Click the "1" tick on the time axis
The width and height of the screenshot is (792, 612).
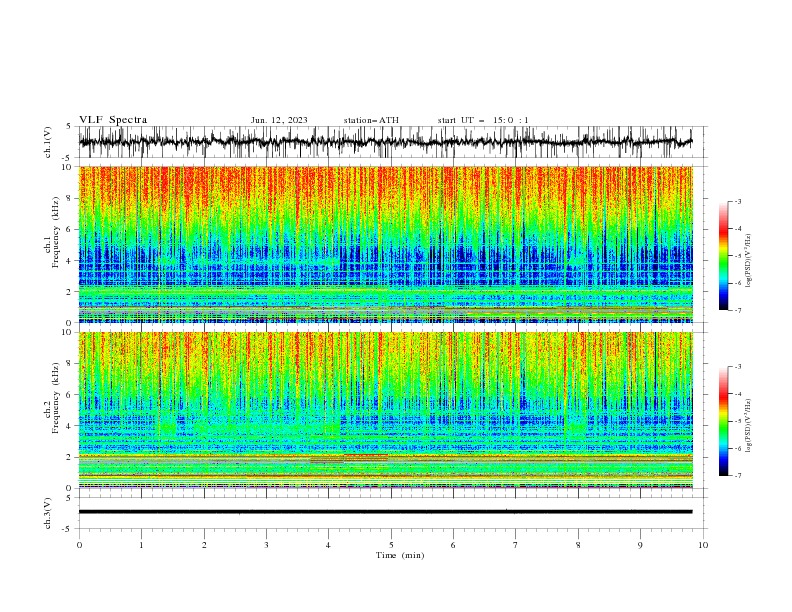point(141,545)
